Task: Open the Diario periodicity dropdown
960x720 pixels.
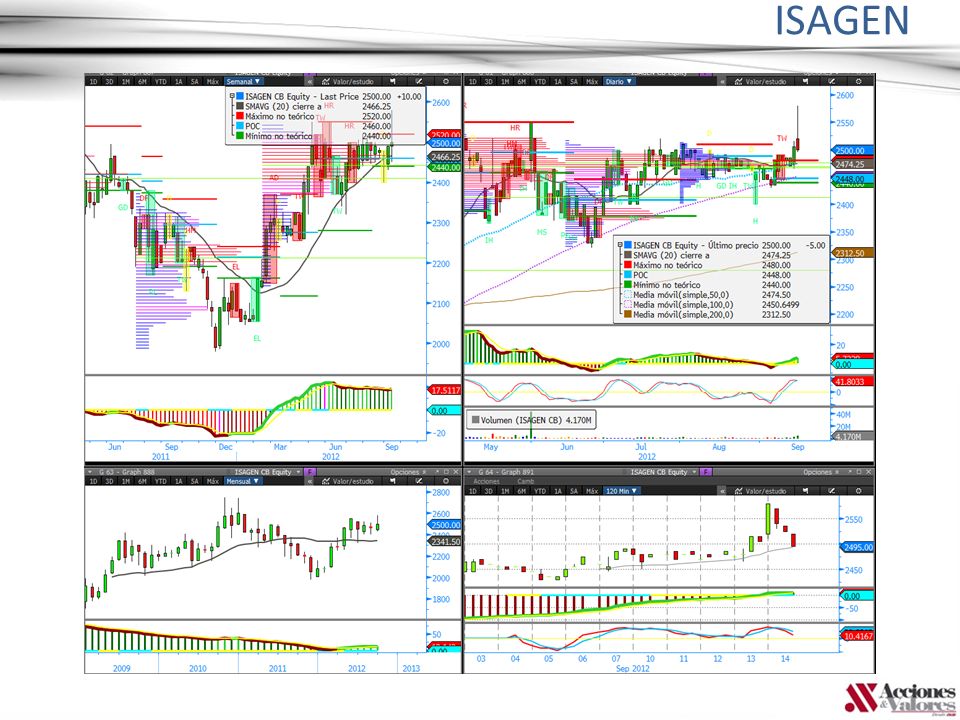Action: (618, 81)
